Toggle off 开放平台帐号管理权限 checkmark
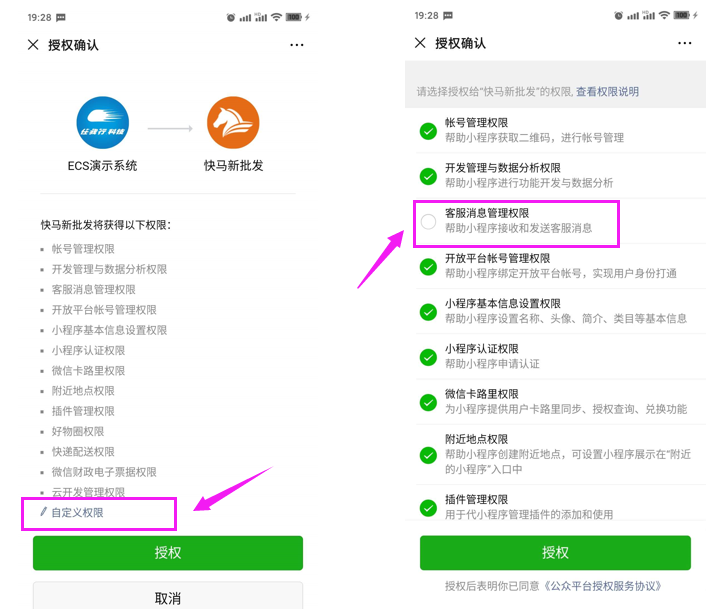The height and width of the screenshot is (613, 723). [428, 267]
